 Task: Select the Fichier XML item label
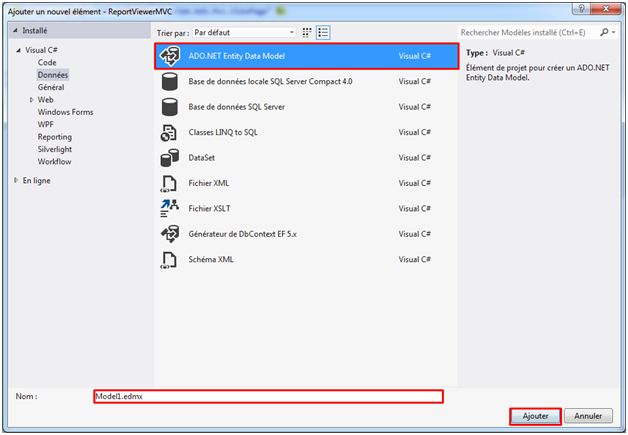pyautogui.click(x=209, y=183)
